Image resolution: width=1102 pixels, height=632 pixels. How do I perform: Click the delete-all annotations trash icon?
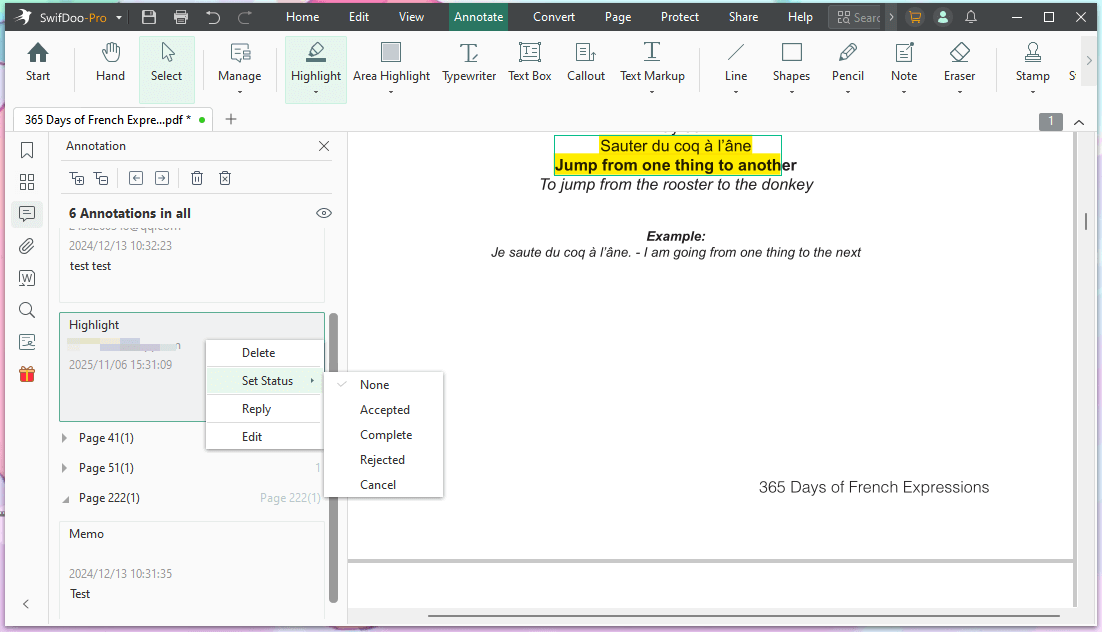224,177
